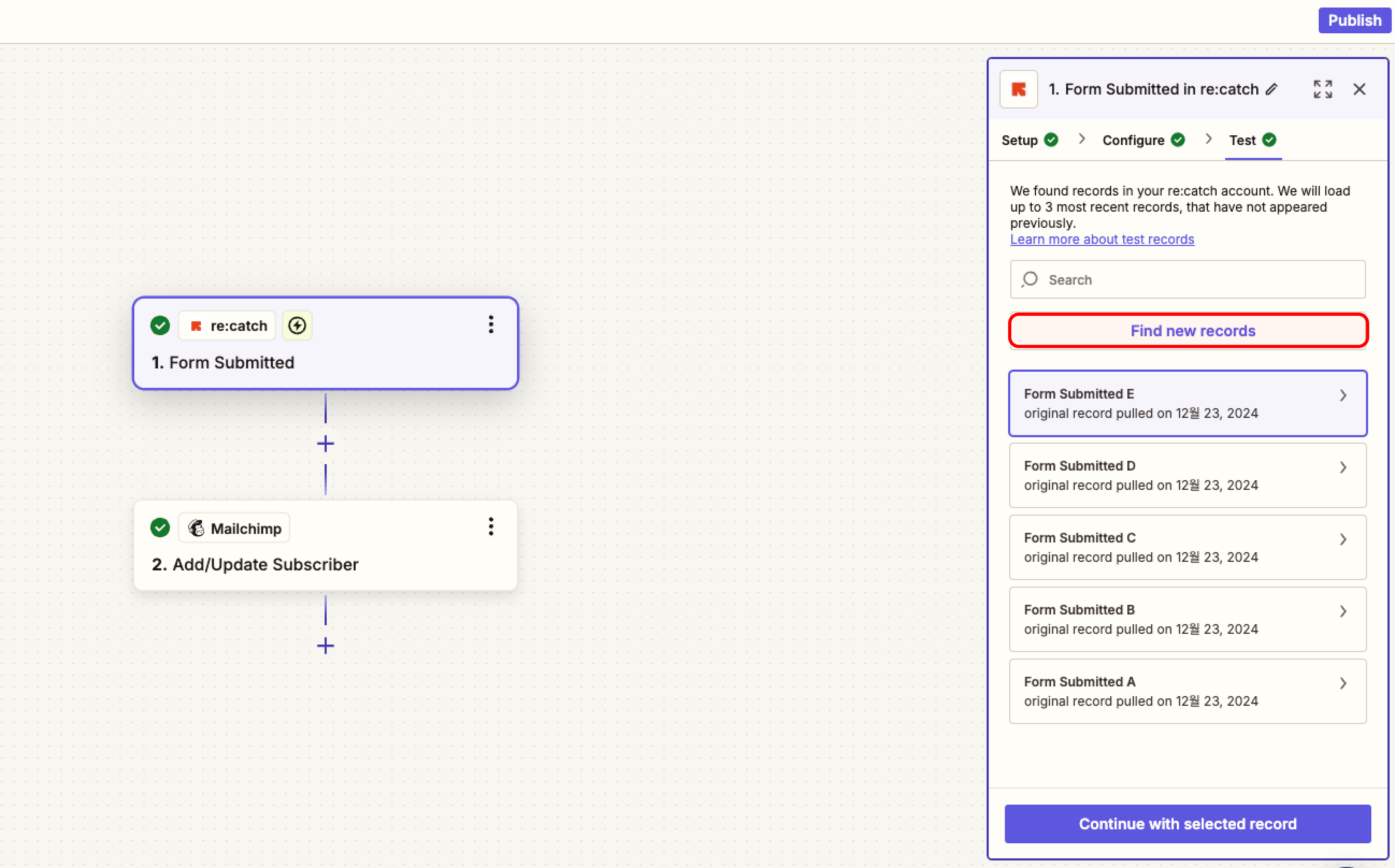Expand Form Submitted A record chevron
The image size is (1395, 868).
pos(1343,683)
